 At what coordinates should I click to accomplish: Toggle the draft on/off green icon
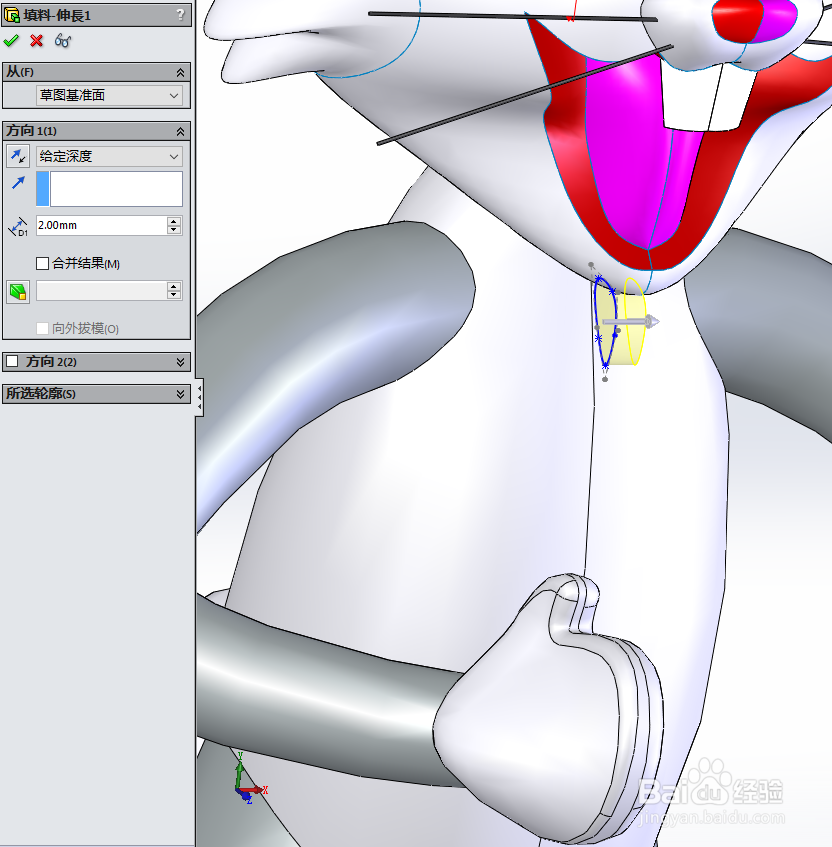click(18, 292)
